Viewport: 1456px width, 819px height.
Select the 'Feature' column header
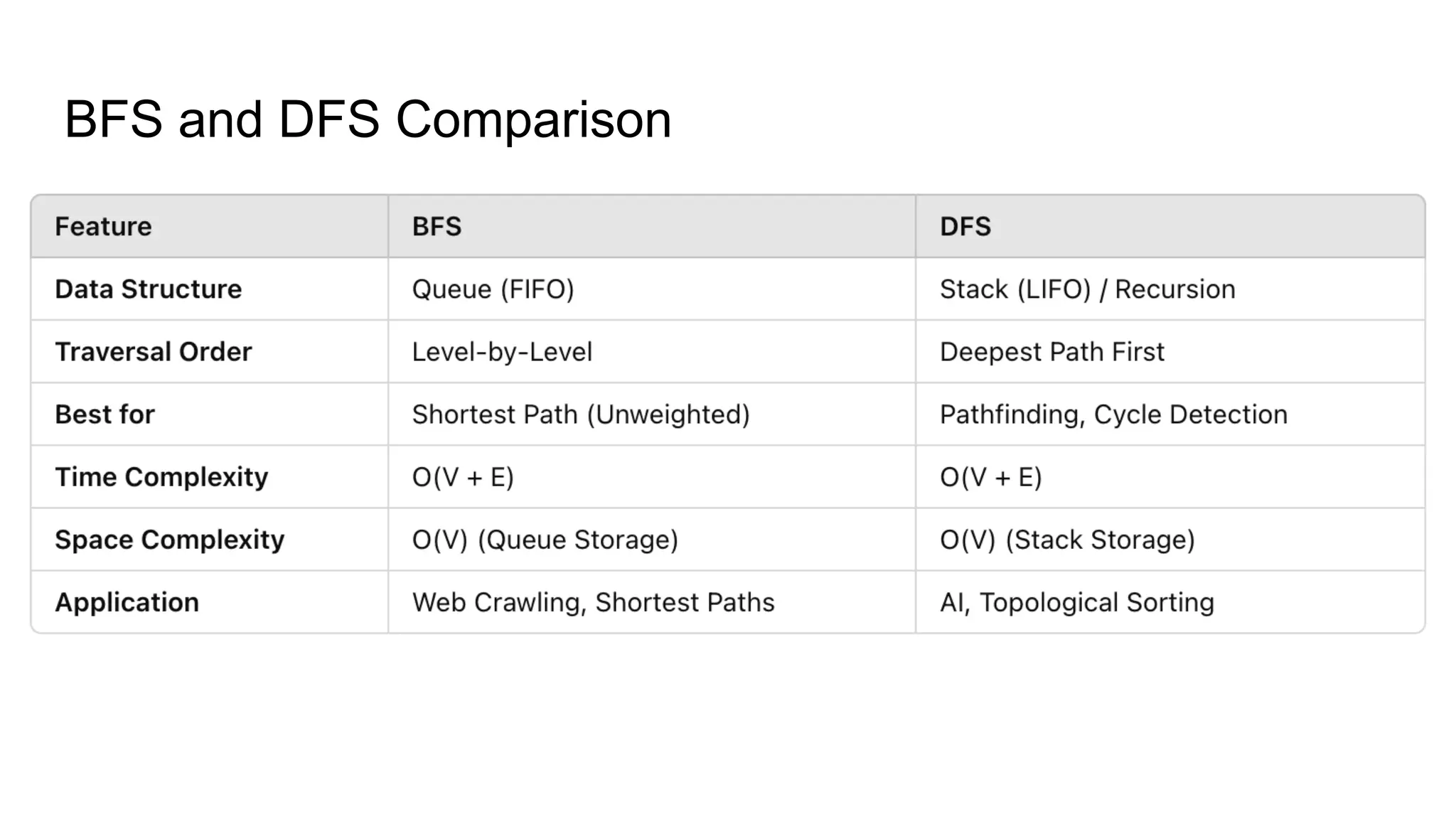104,227
